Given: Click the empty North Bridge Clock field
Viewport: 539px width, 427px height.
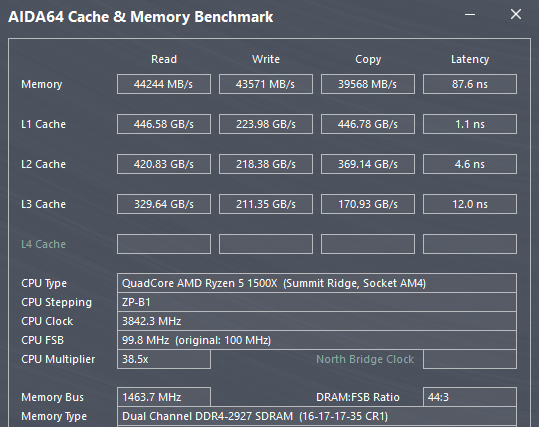Looking at the screenshot, I should pos(470,359).
